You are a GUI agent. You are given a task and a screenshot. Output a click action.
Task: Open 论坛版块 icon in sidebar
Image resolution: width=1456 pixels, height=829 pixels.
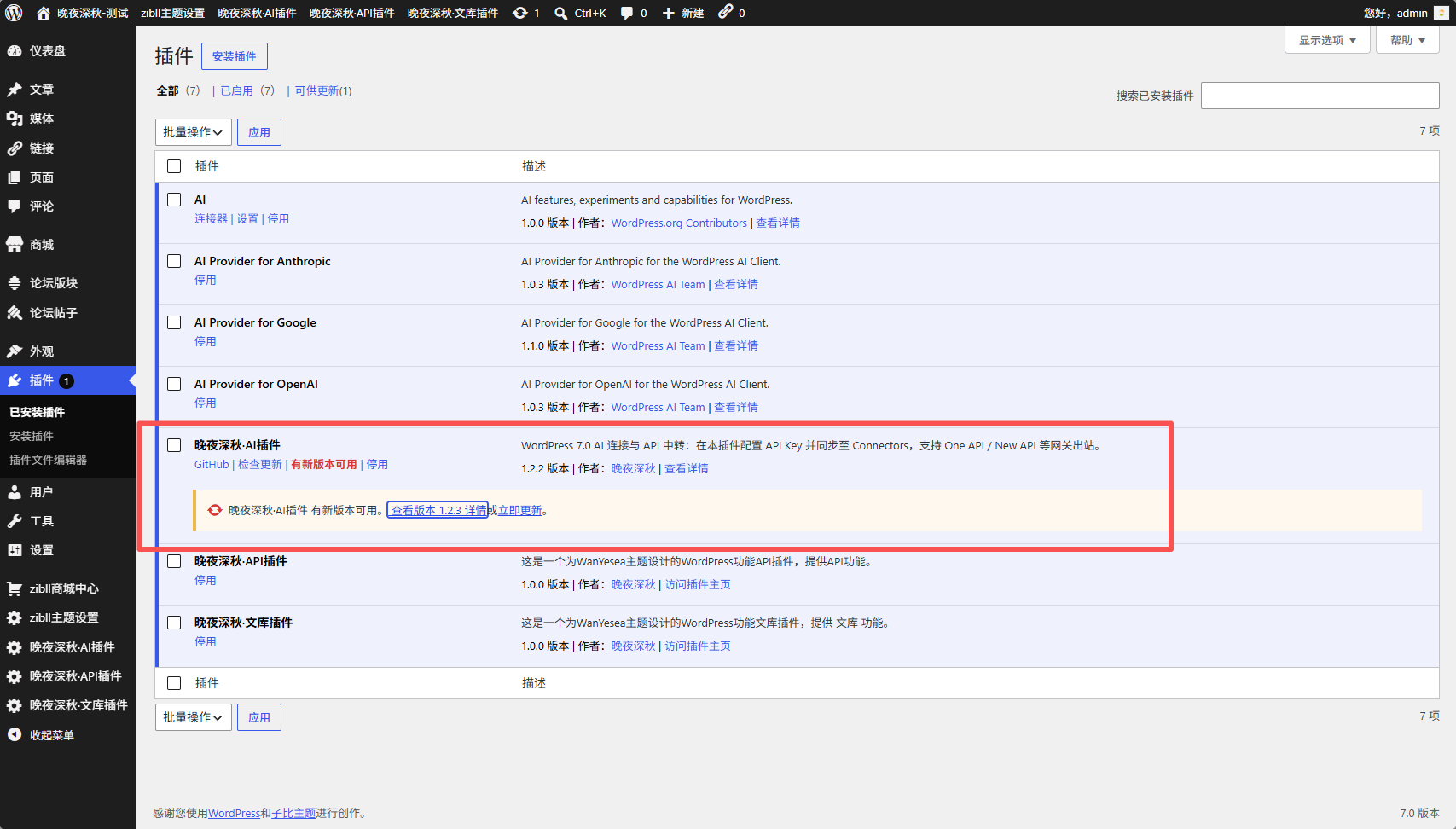tap(15, 283)
